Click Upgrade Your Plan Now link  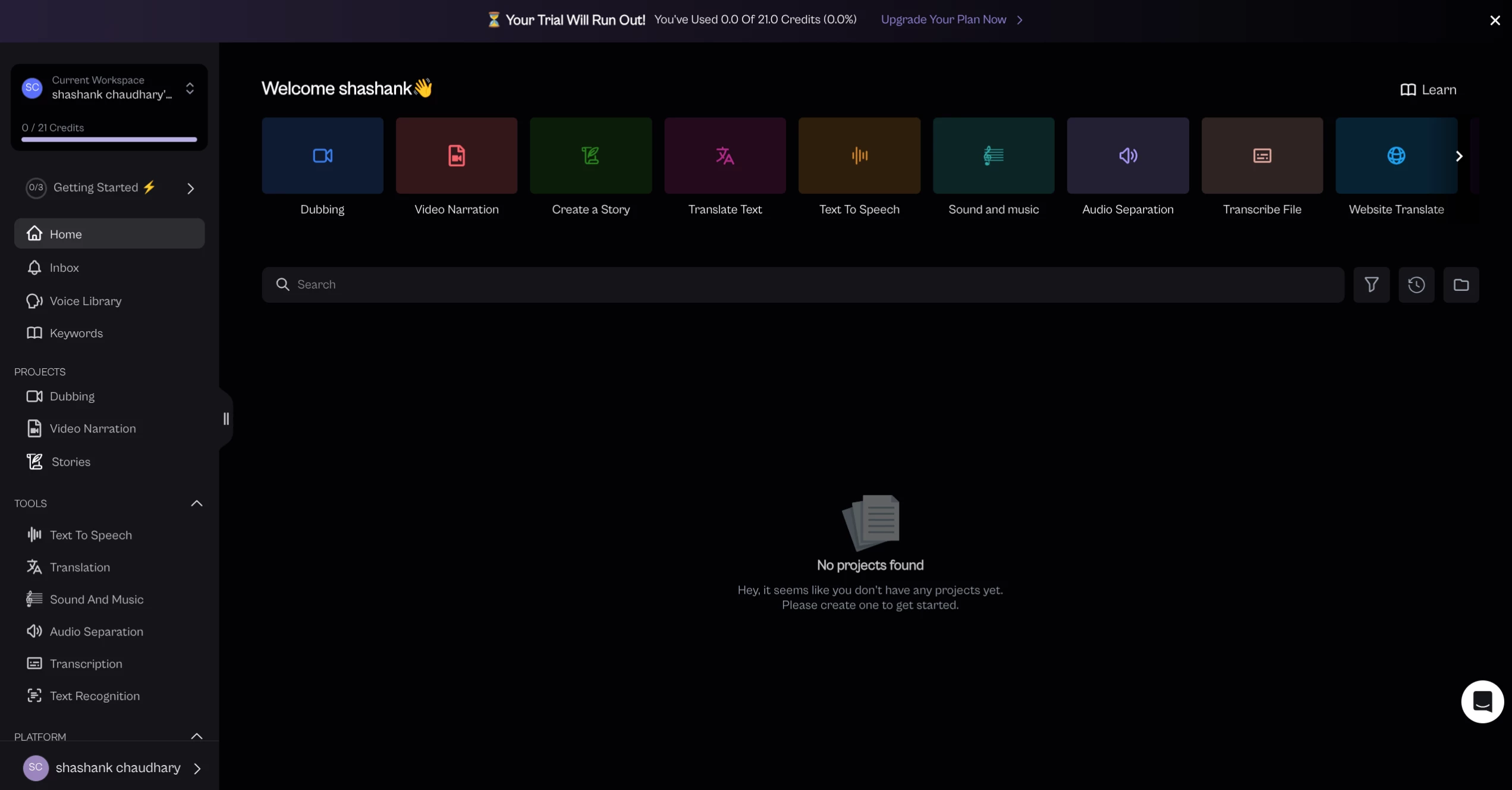point(943,19)
